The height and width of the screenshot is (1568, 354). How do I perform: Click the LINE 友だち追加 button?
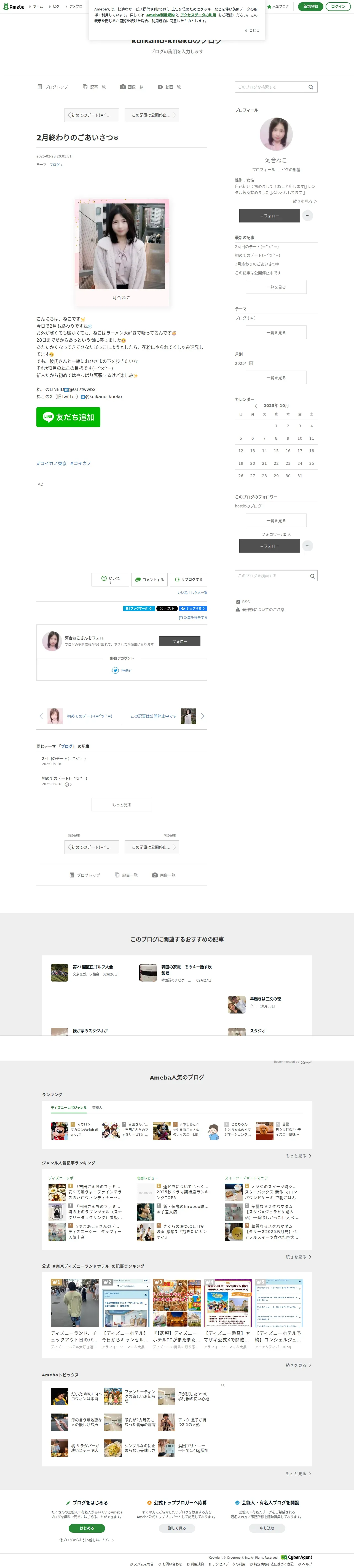[68, 417]
